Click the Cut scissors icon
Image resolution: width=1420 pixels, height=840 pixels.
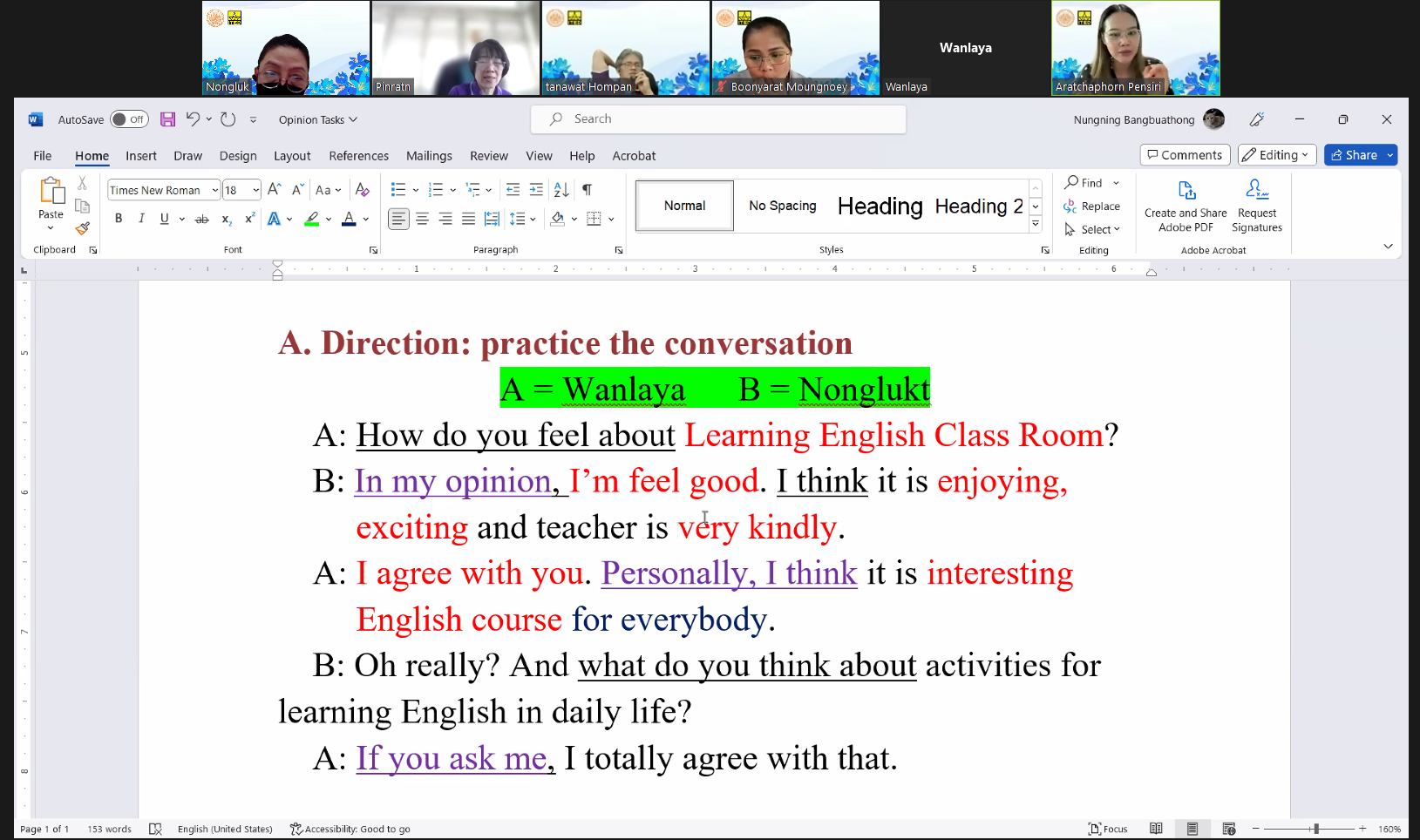pos(82,183)
